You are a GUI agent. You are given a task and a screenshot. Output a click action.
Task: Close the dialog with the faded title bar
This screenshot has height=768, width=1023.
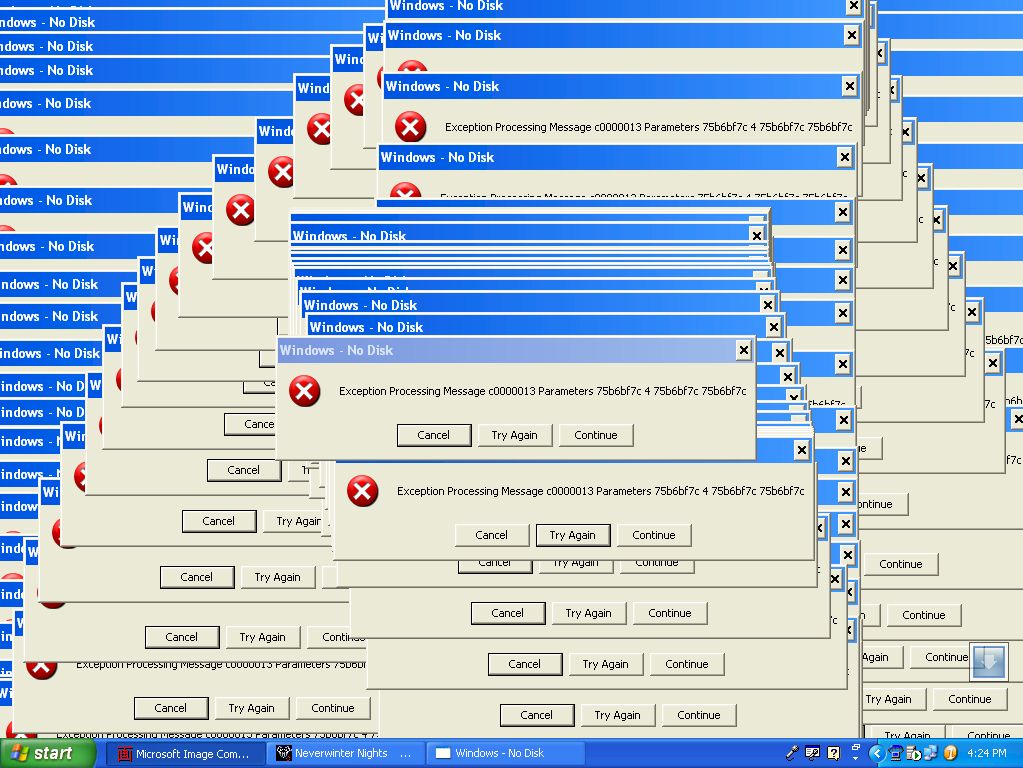click(744, 350)
